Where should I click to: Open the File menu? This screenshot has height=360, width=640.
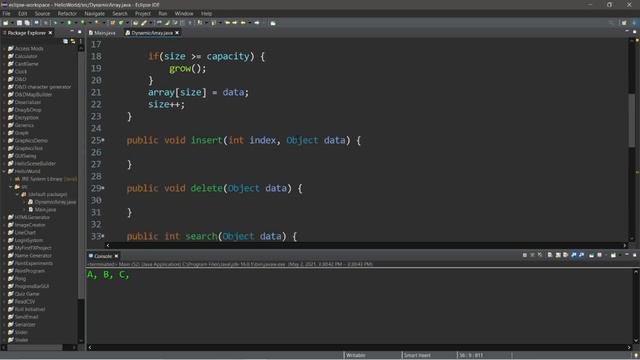coord(7,13)
